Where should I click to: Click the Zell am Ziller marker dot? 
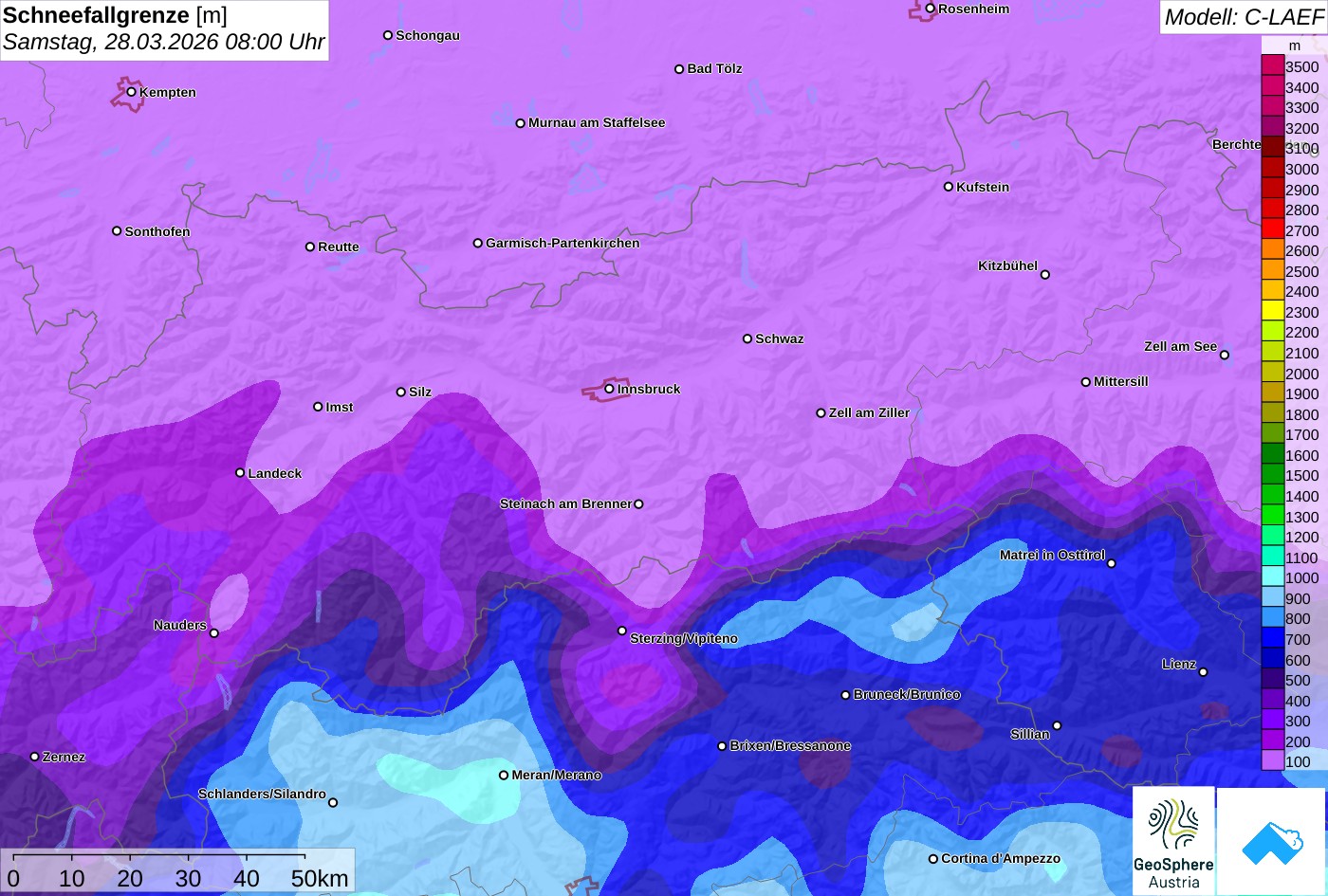point(821,413)
